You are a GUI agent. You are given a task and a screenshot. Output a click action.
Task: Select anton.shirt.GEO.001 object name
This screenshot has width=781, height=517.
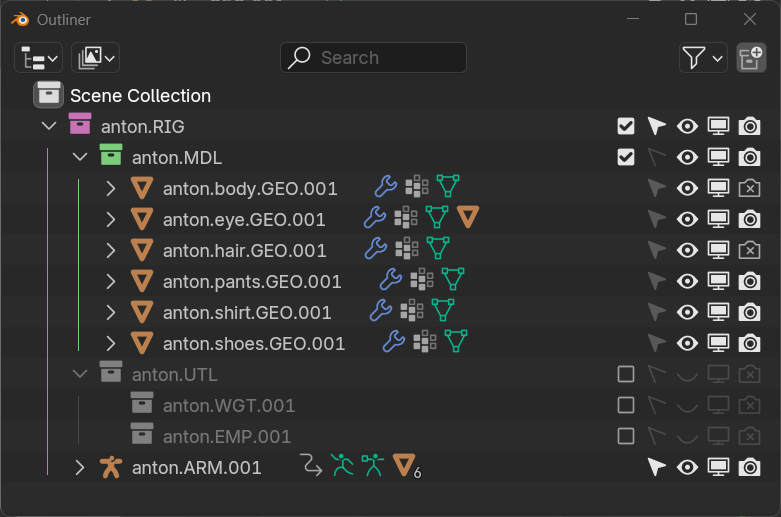pyautogui.click(x=247, y=313)
